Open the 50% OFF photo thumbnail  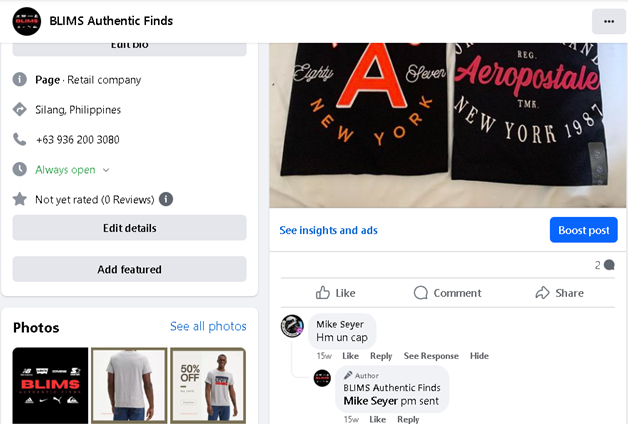point(208,385)
